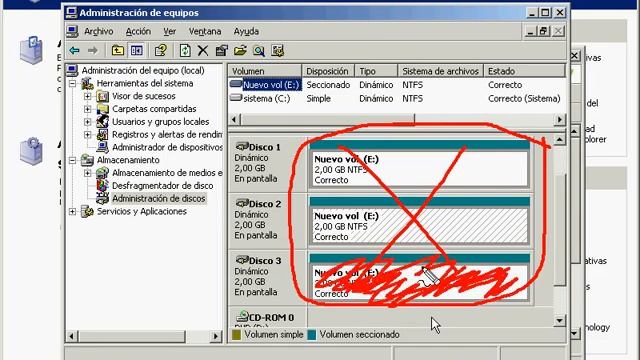Open the Ver menu
This screenshot has height=360, width=640.
pyautogui.click(x=169, y=31)
